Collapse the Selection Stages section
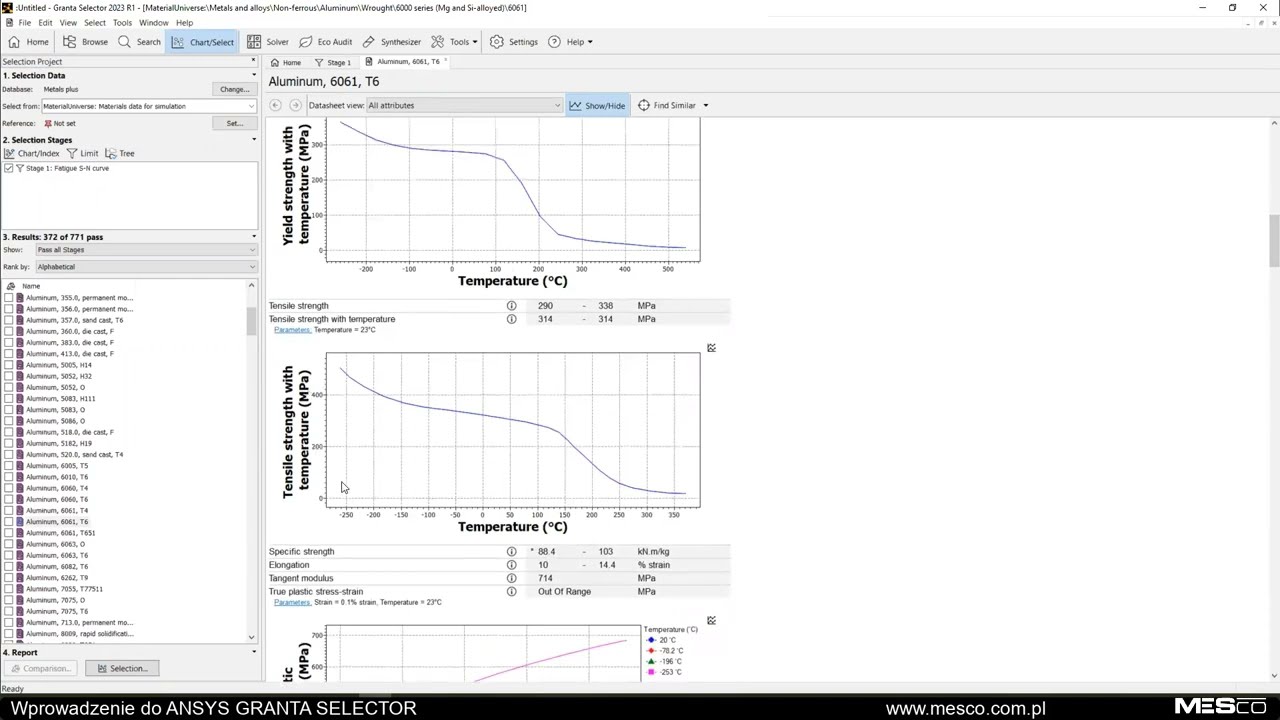Viewport: 1280px width, 720px height. pyautogui.click(x=253, y=140)
